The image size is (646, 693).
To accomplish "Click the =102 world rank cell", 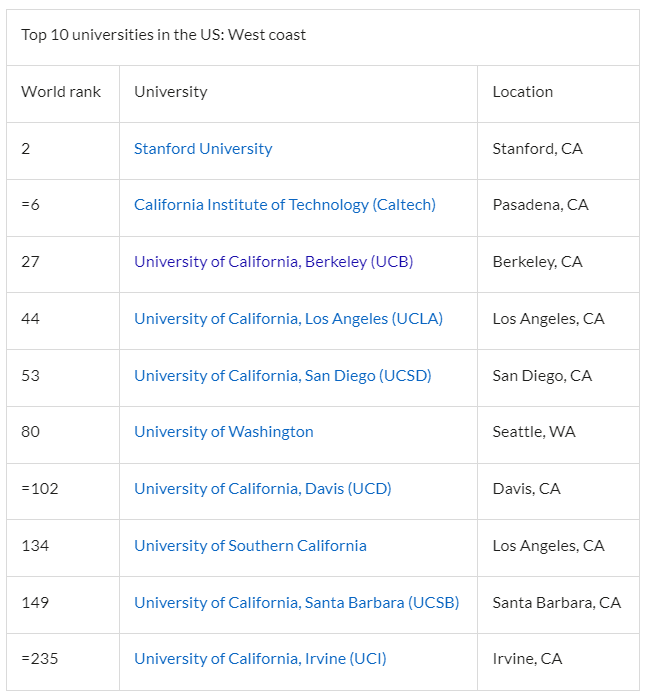I will (63, 491).
